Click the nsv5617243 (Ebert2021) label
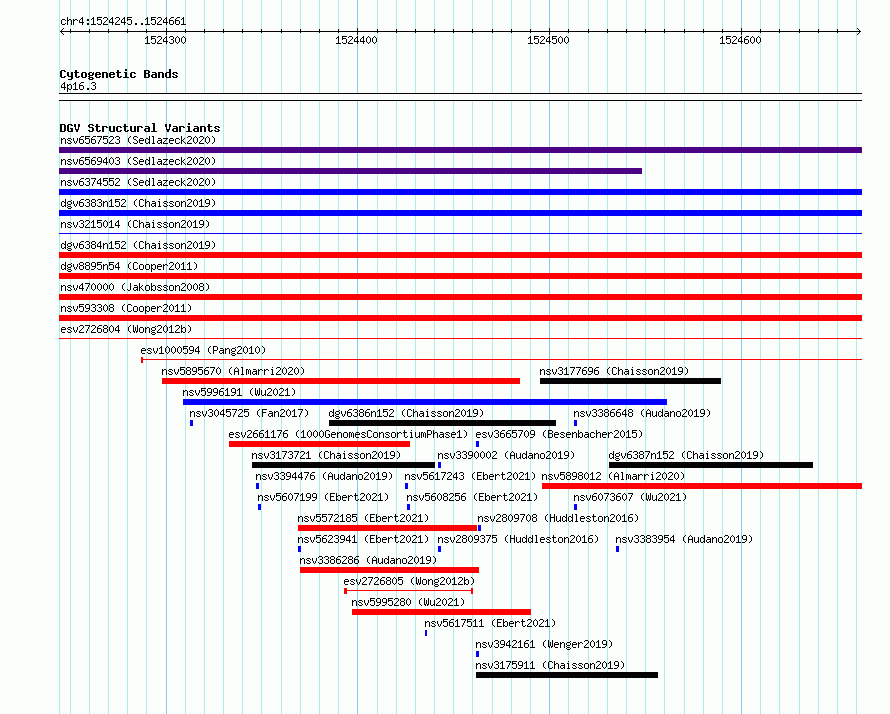Image resolution: width=890 pixels, height=714 pixels. (470, 476)
